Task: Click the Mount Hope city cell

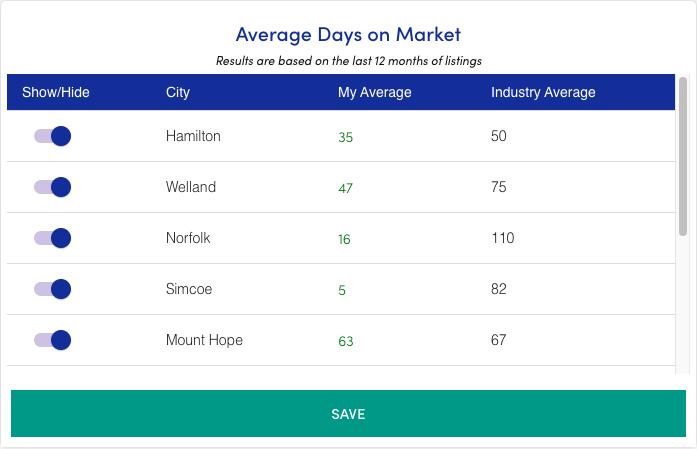Action: pyautogui.click(x=204, y=340)
